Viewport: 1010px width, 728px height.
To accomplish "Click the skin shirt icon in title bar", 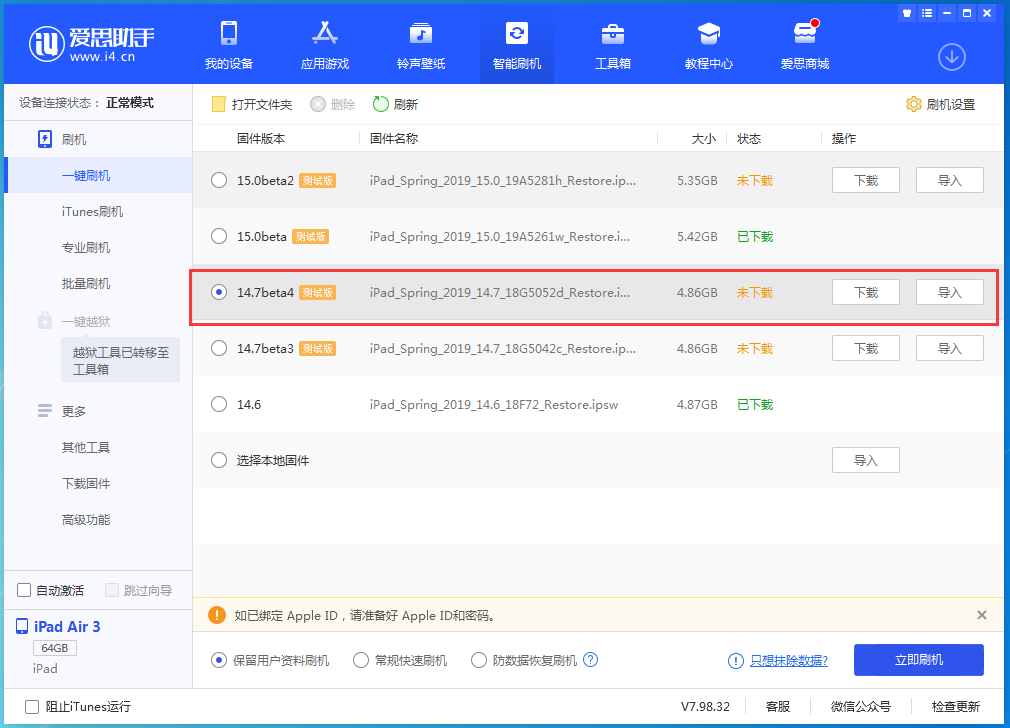I will point(907,13).
